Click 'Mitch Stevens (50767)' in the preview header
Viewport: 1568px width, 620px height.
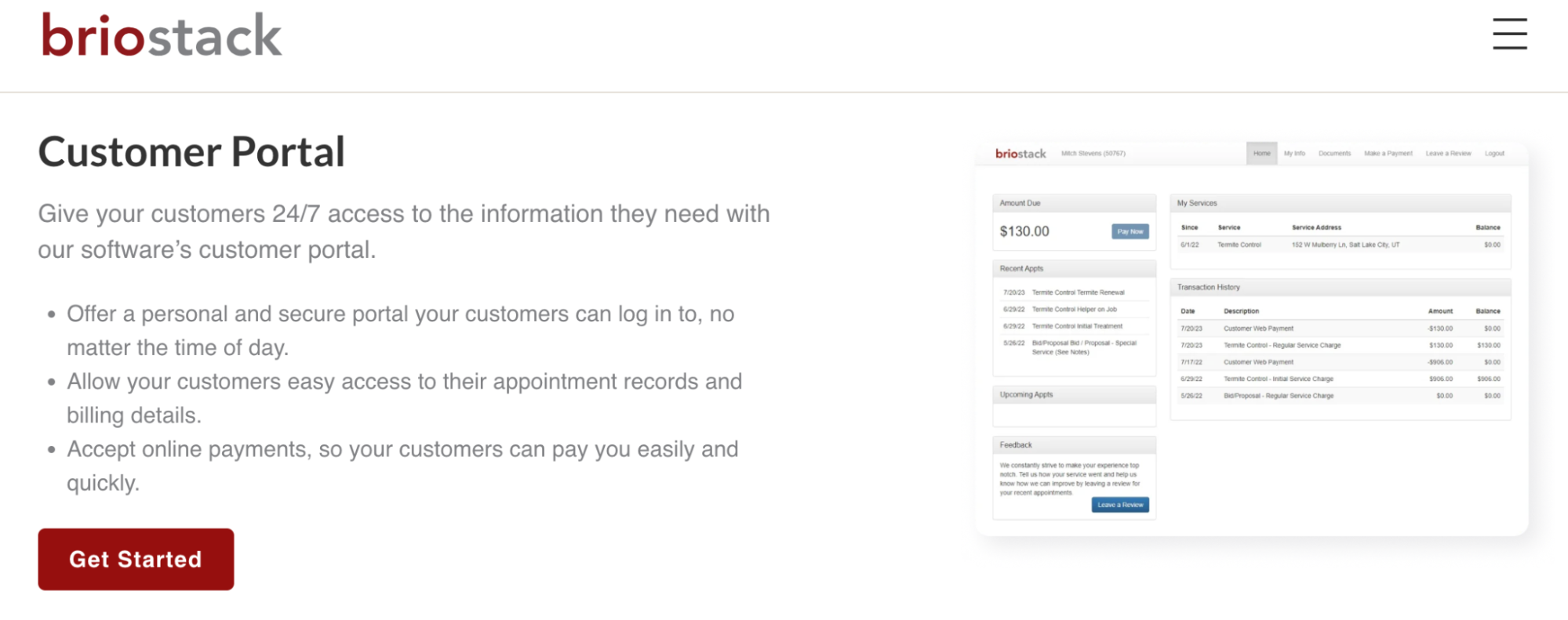1093,154
